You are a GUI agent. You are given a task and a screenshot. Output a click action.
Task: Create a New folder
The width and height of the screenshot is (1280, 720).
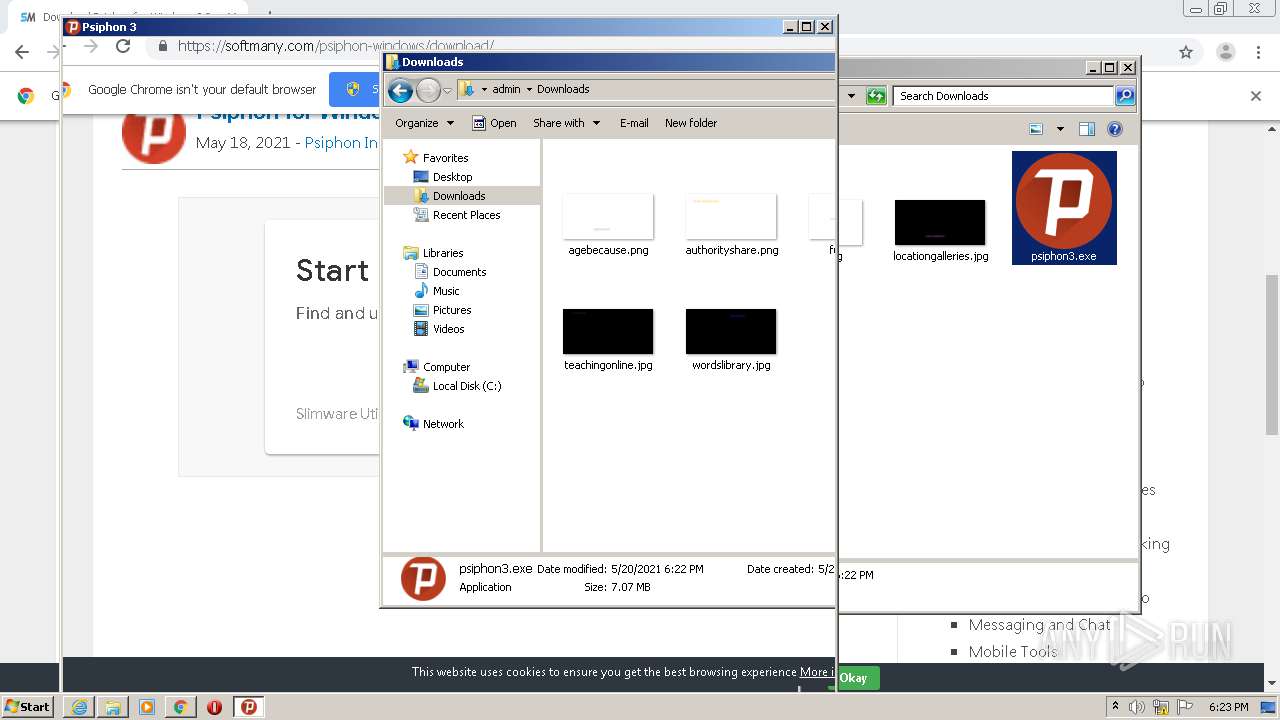[x=691, y=123]
